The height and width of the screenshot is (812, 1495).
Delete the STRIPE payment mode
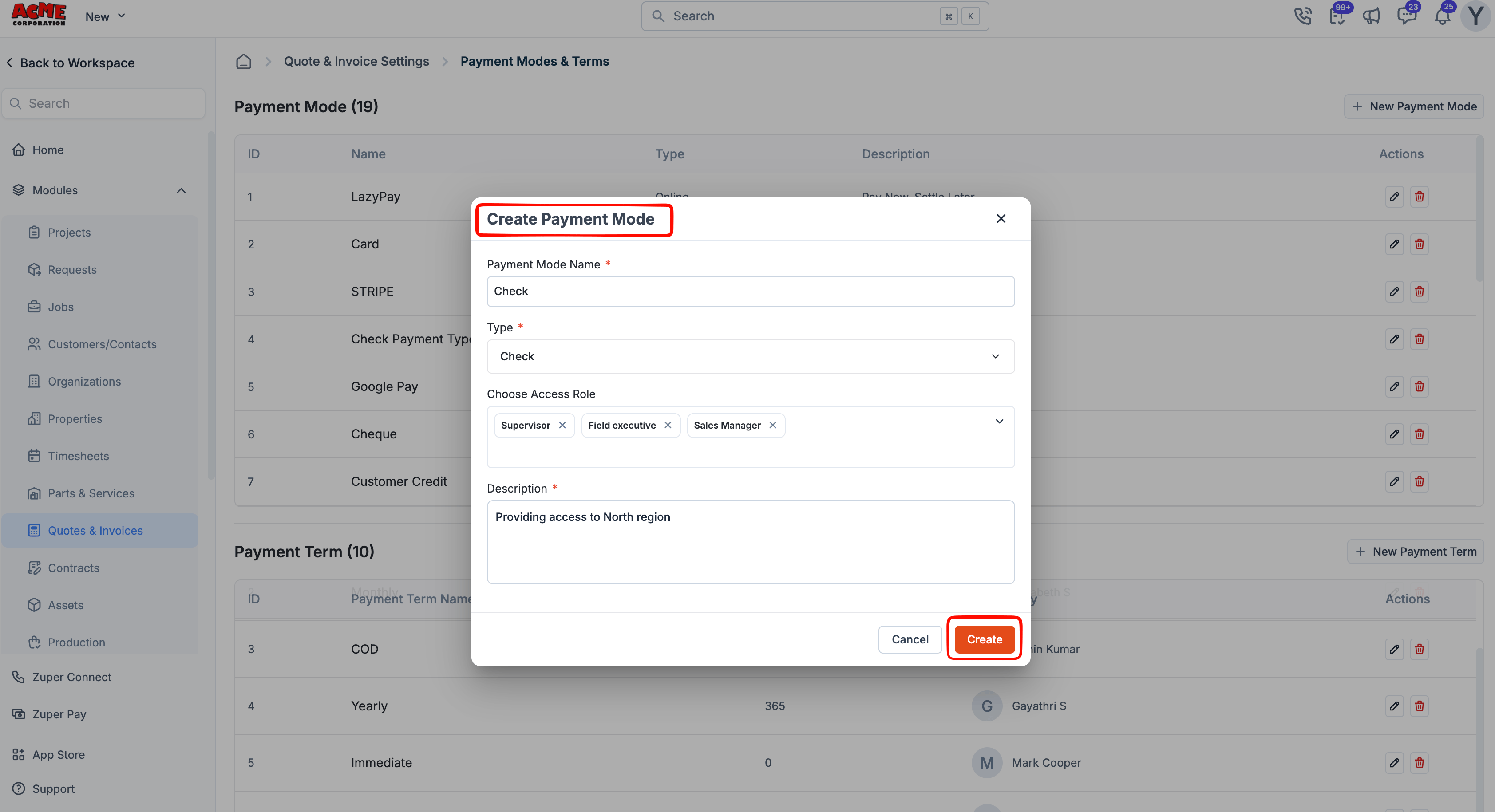1420,292
